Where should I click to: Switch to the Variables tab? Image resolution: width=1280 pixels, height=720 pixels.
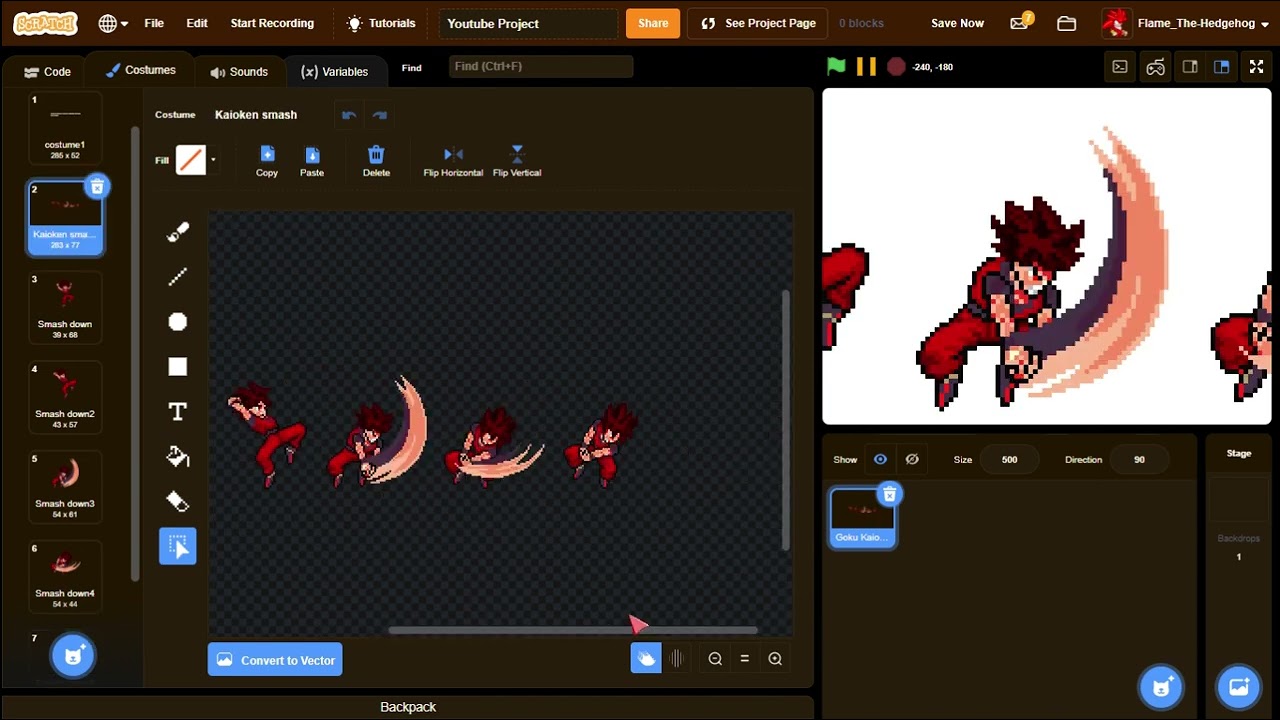[335, 71]
